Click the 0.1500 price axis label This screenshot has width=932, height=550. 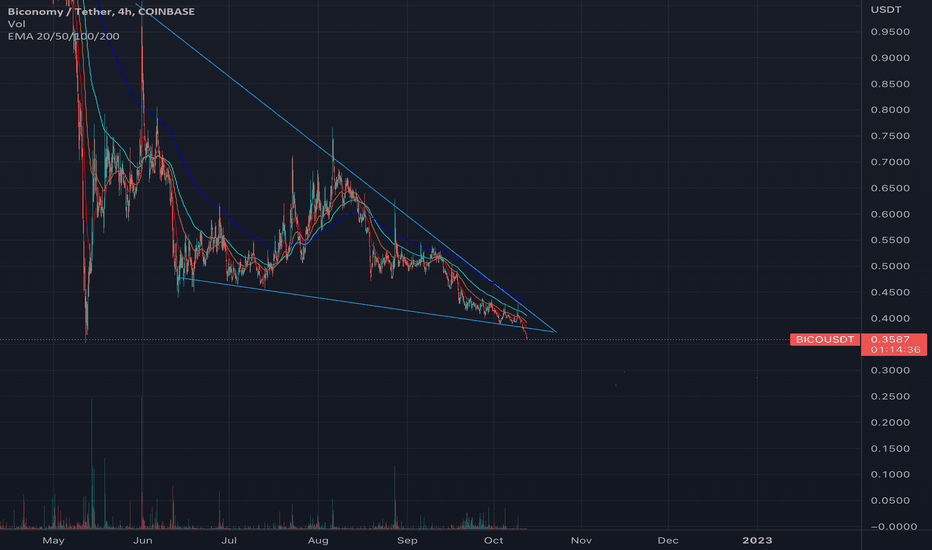tap(890, 448)
